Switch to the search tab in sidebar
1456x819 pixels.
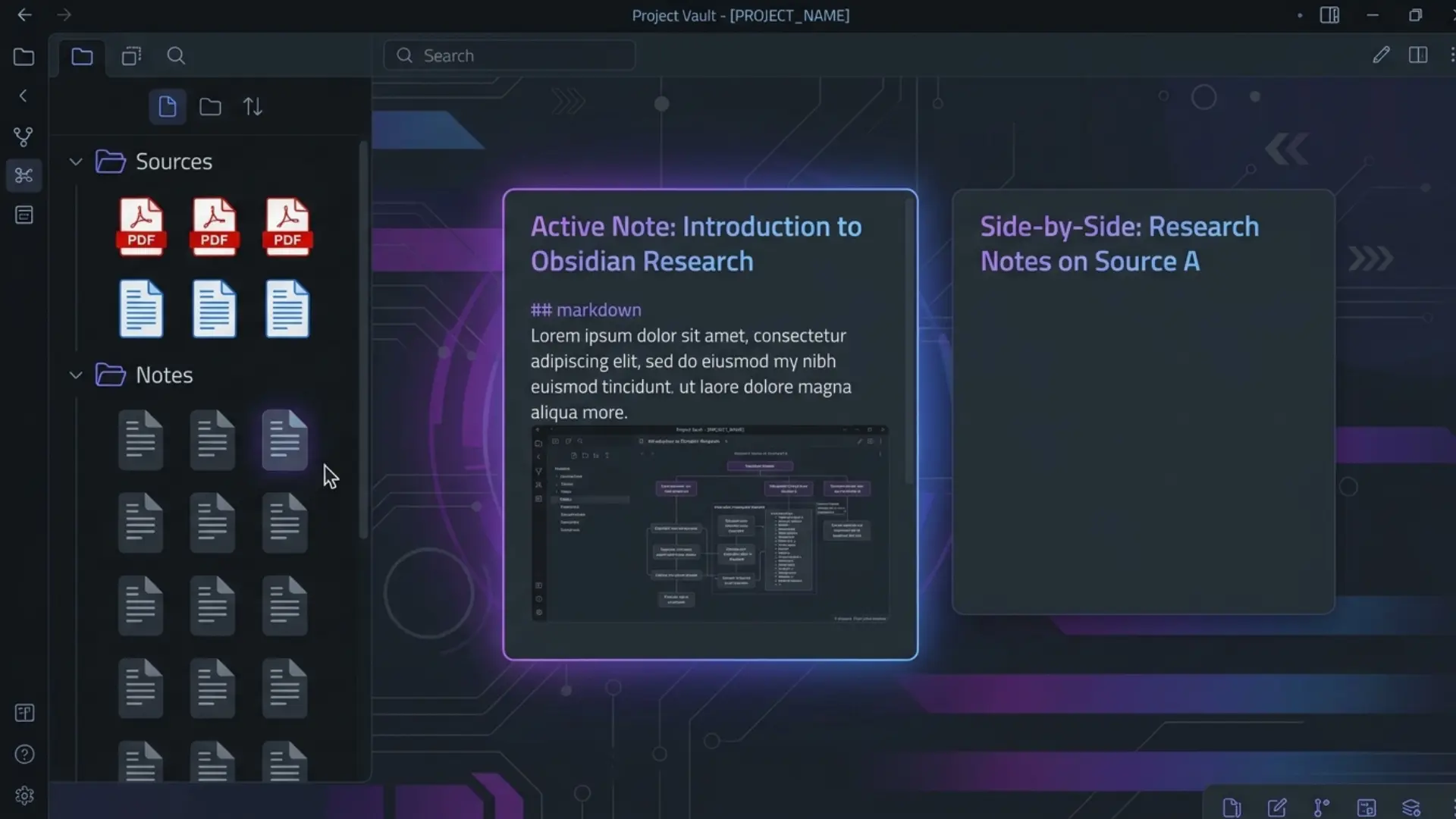(x=176, y=56)
